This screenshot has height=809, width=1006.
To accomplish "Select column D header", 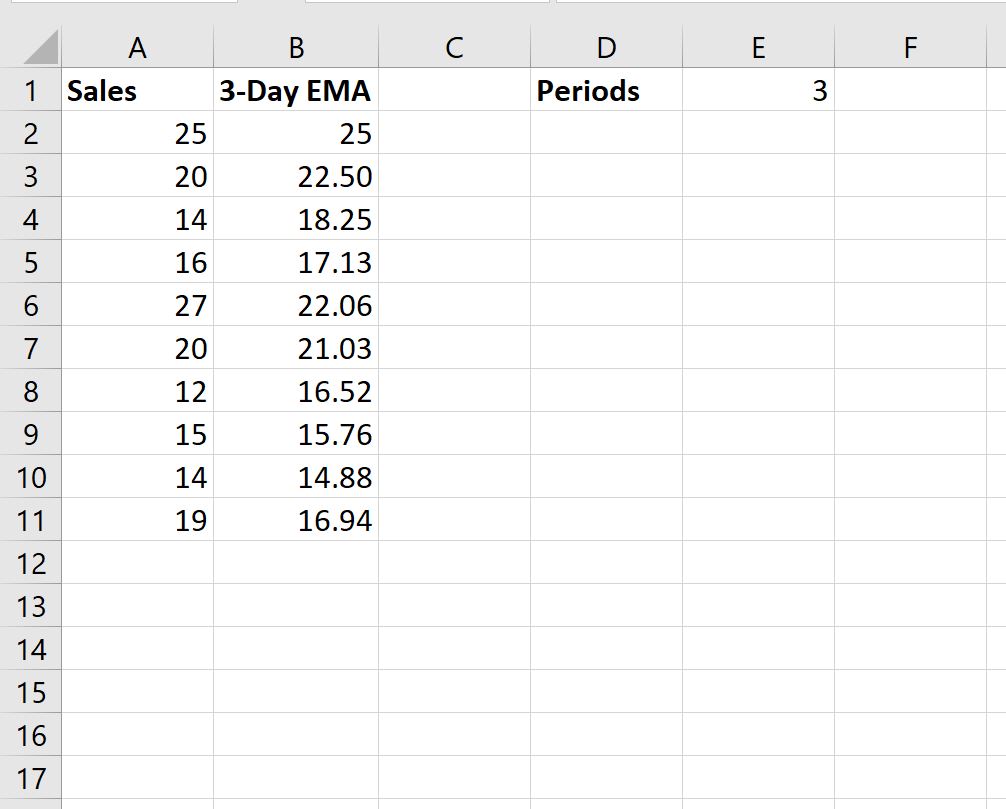I will point(606,46).
